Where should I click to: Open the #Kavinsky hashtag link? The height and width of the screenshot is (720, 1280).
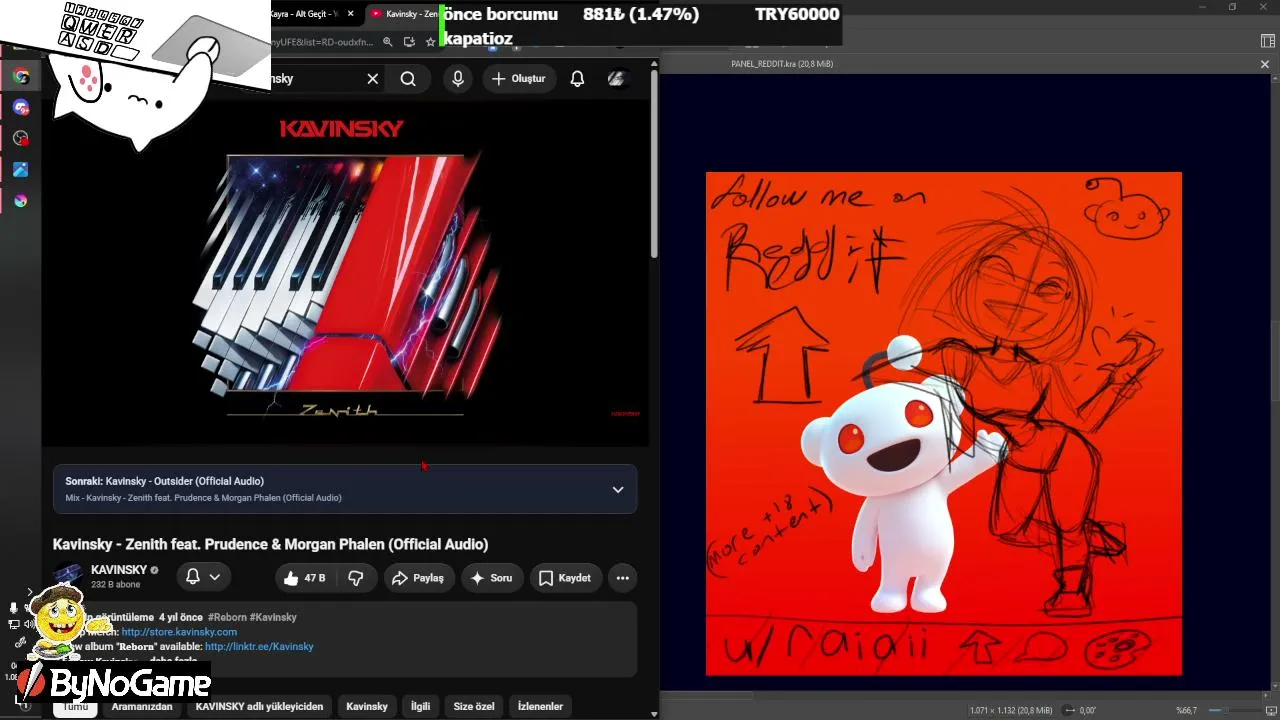[x=272, y=617]
